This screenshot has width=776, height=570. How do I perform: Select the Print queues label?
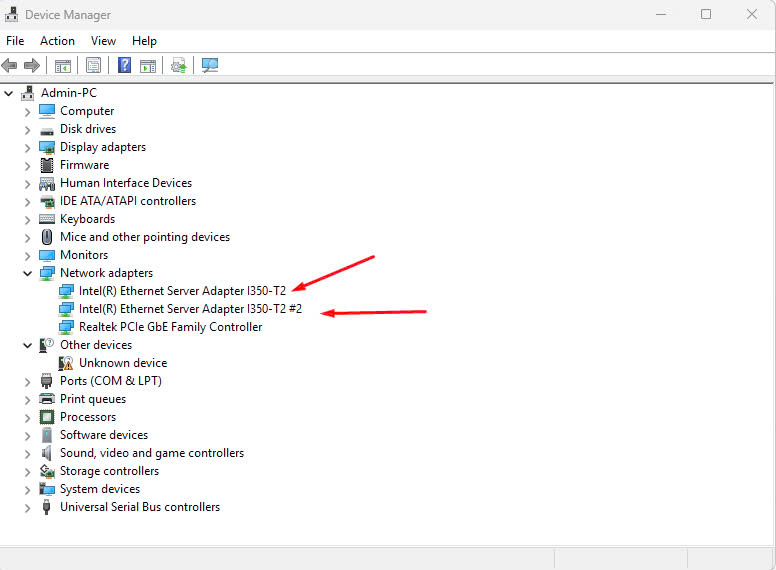pos(93,399)
